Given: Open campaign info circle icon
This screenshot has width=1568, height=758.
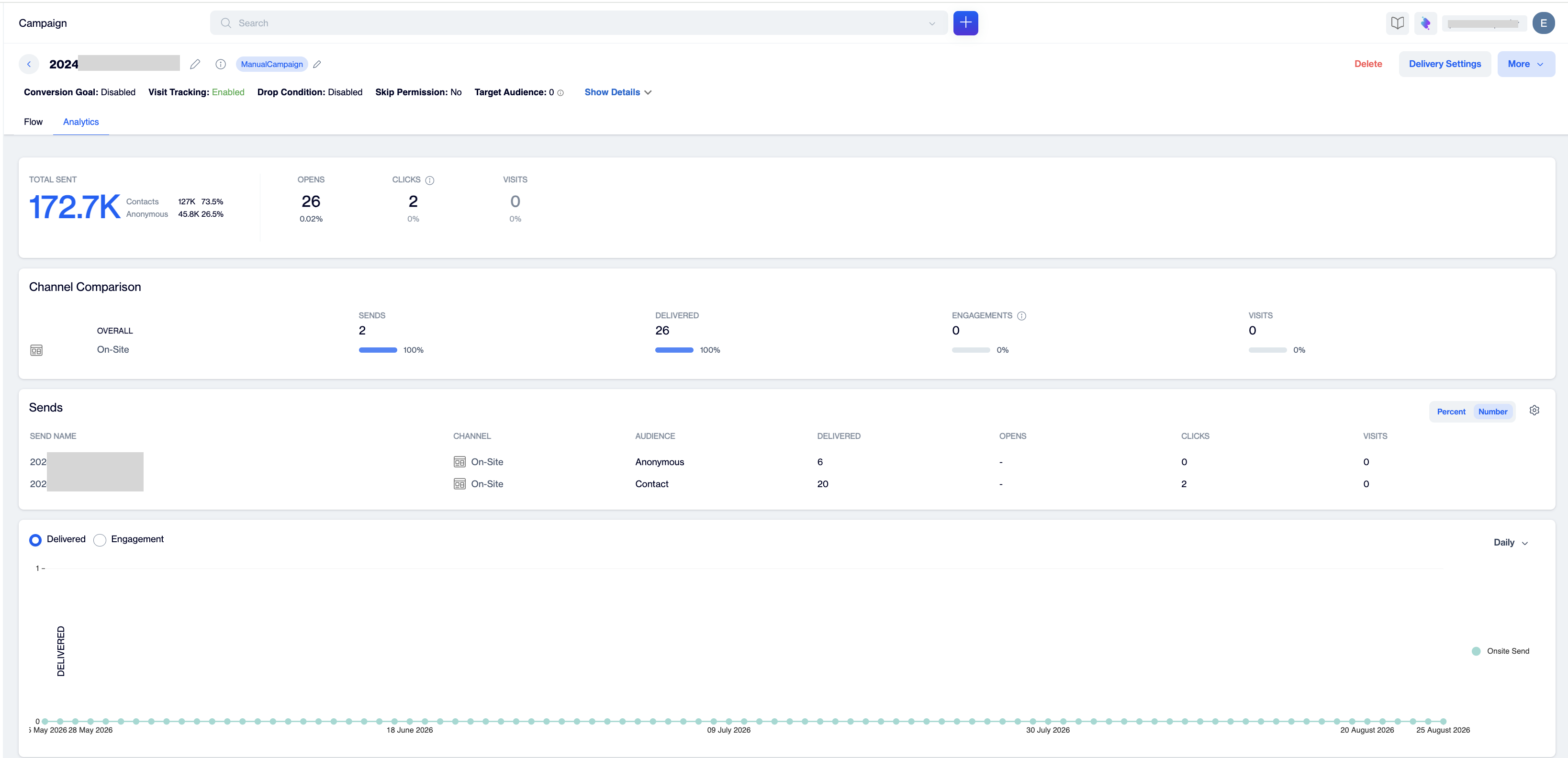Looking at the screenshot, I should point(220,64).
